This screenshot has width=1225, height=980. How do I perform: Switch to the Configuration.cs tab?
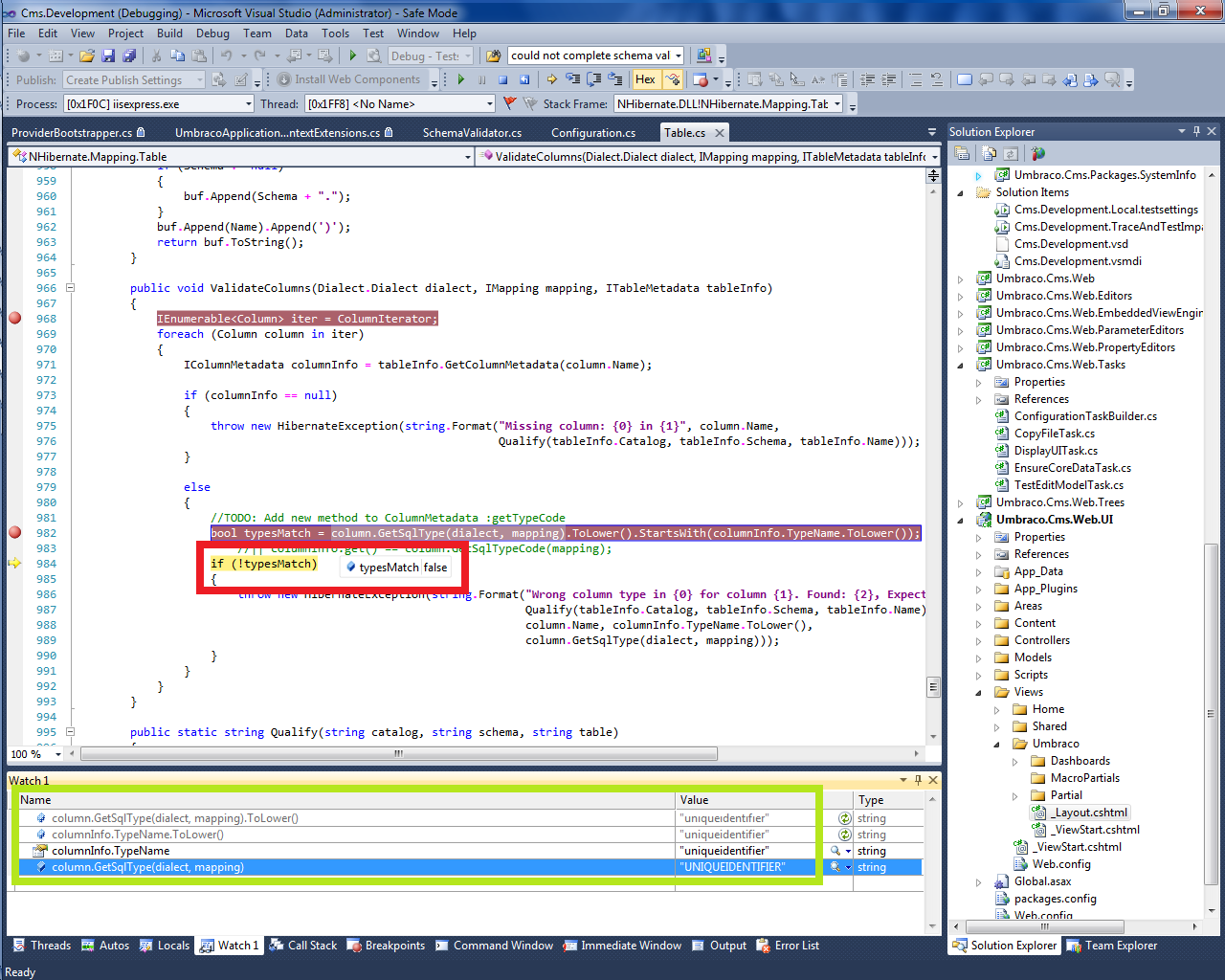593,132
